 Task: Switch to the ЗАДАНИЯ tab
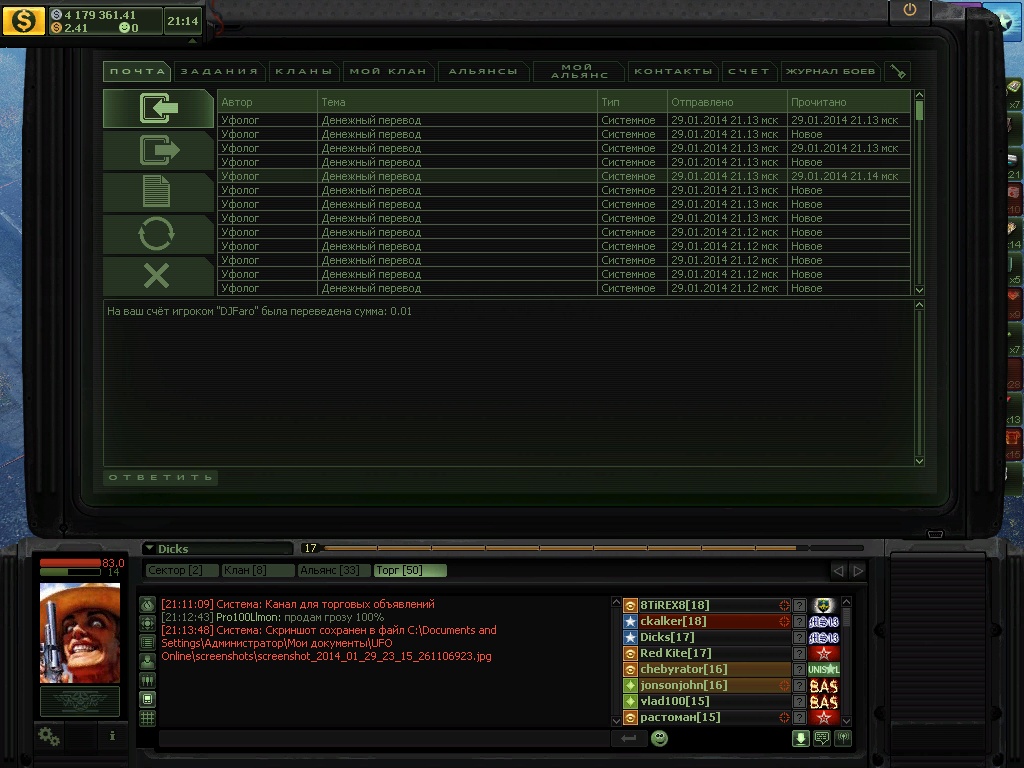219,71
